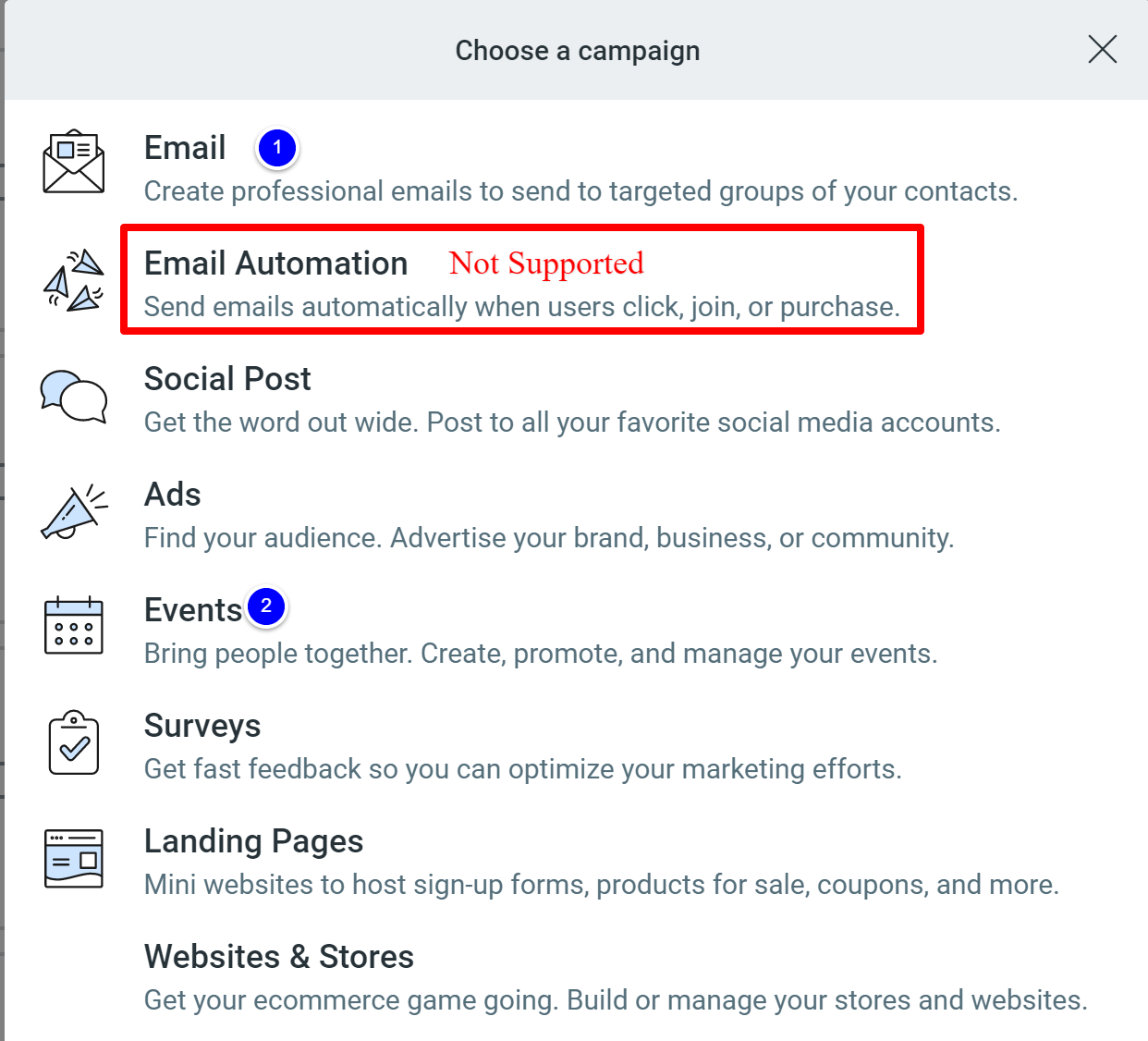This screenshot has height=1041, width=1148.
Task: Open the Landing Pages campaign heading
Action: coord(253,841)
